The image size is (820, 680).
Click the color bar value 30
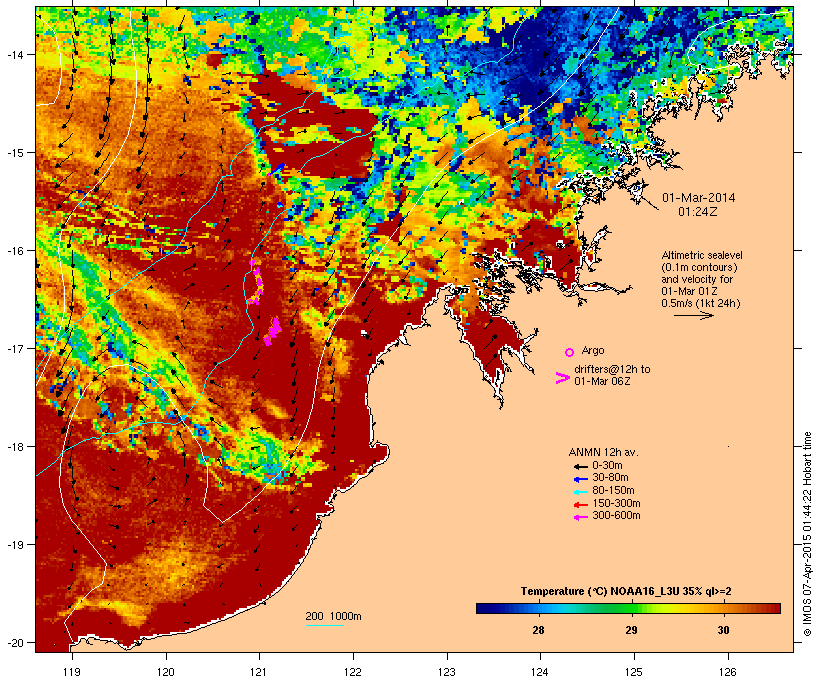(x=723, y=630)
